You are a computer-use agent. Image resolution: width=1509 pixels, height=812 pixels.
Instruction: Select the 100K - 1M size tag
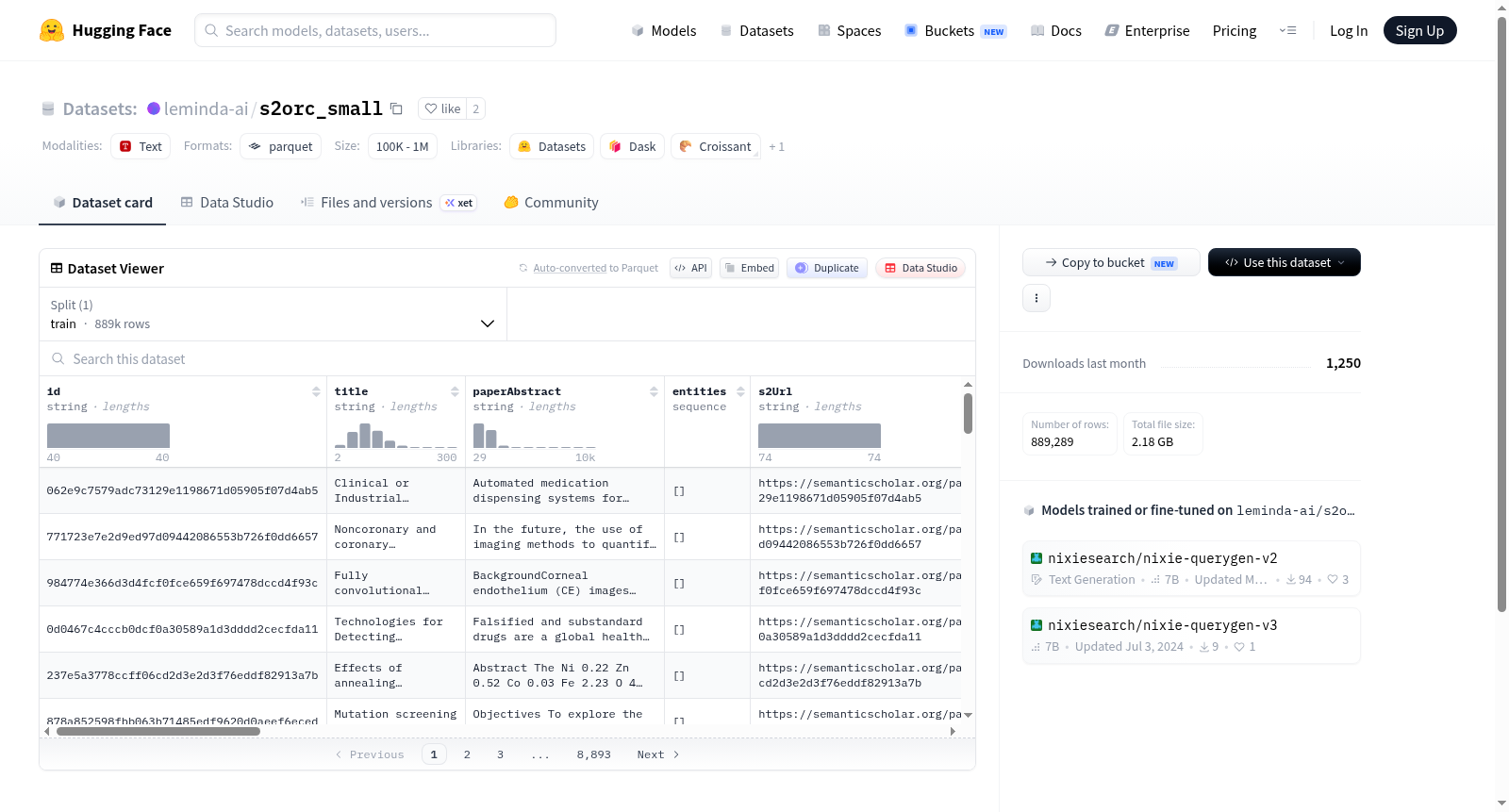tap(403, 146)
